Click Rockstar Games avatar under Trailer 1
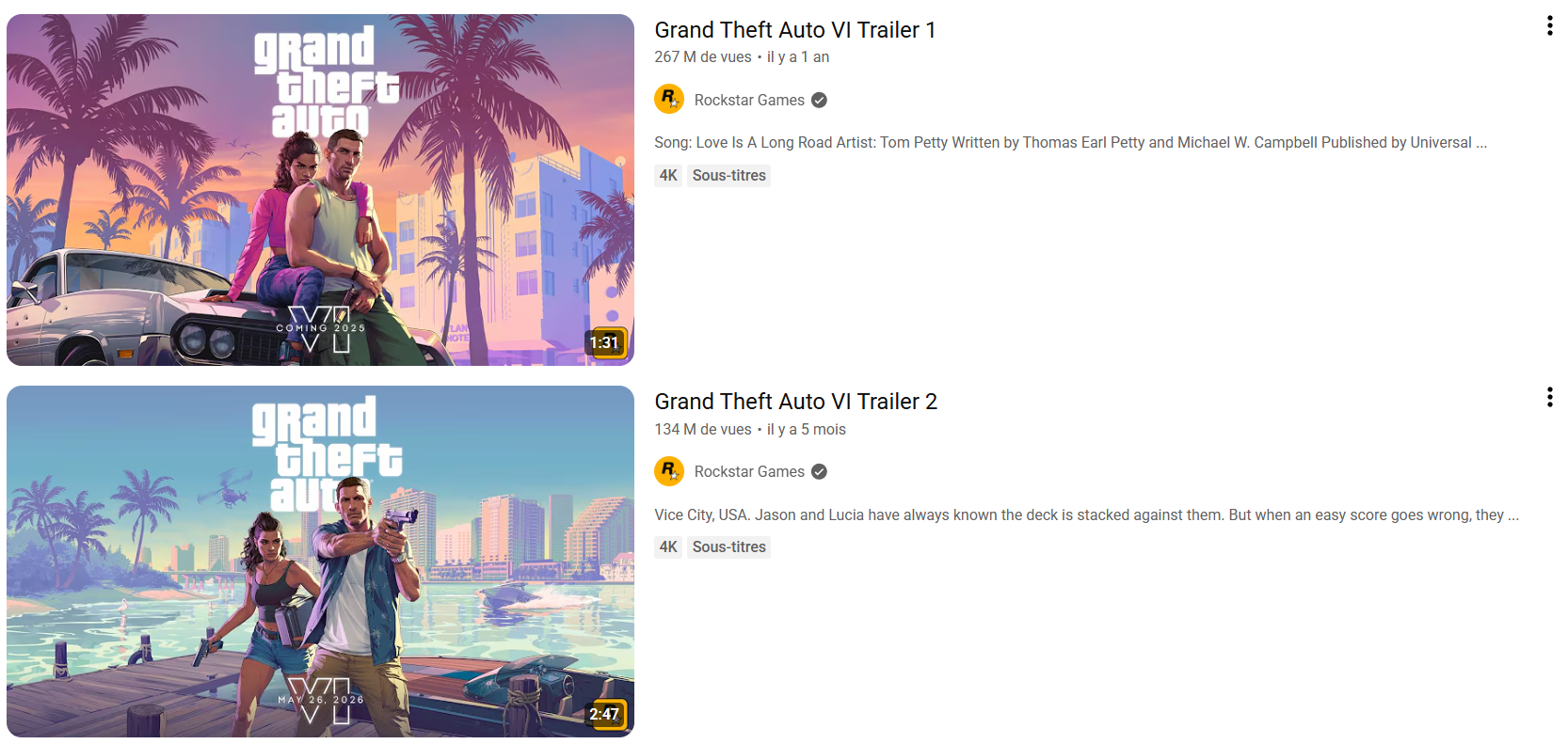This screenshot has height=744, width=1568. click(669, 99)
